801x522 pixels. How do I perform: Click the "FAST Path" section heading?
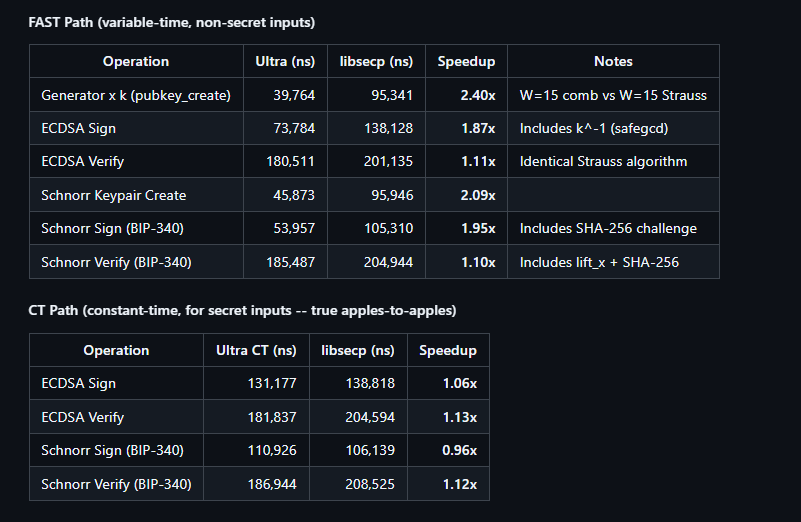171,22
